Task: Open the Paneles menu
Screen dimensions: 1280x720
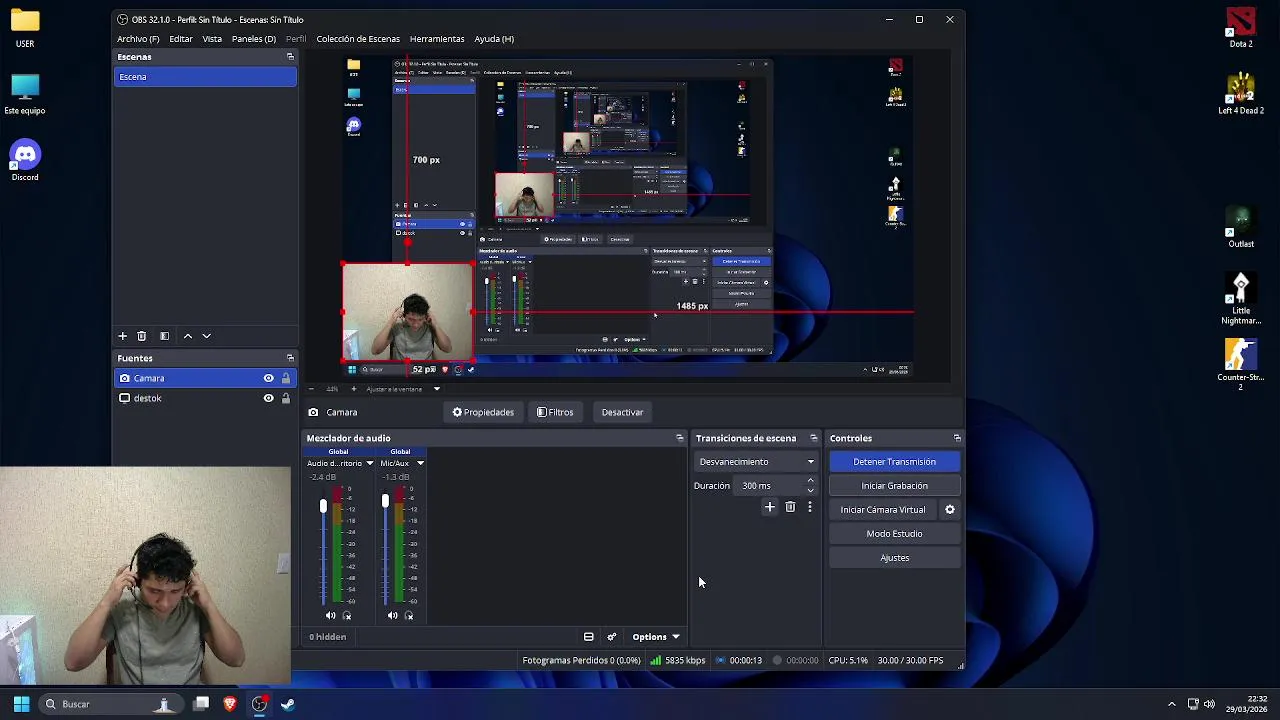Action: (254, 39)
